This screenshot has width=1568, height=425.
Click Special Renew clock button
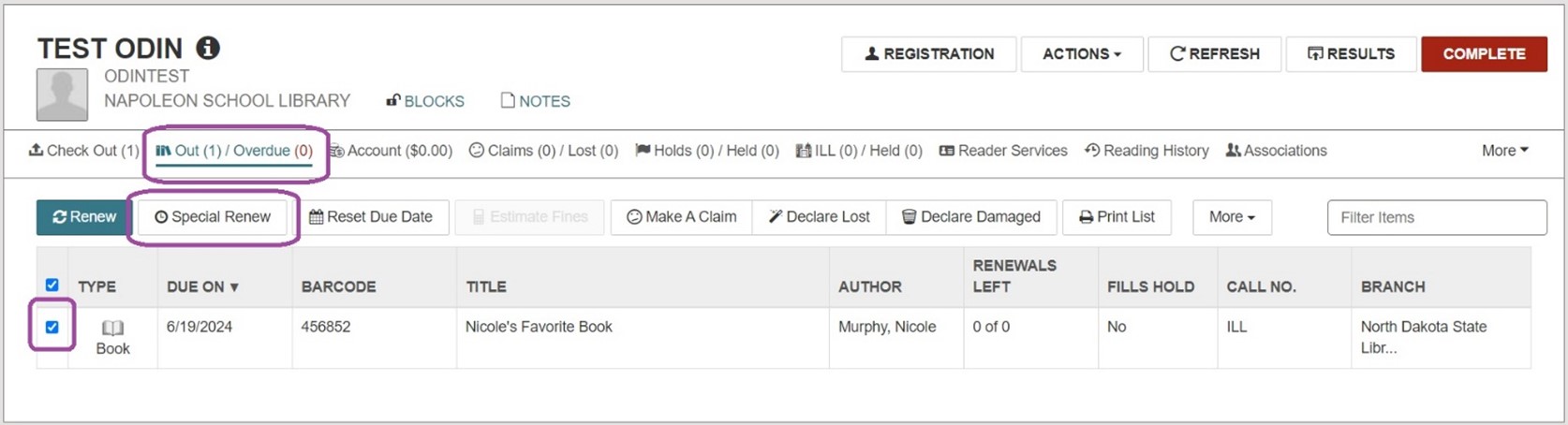[213, 217]
